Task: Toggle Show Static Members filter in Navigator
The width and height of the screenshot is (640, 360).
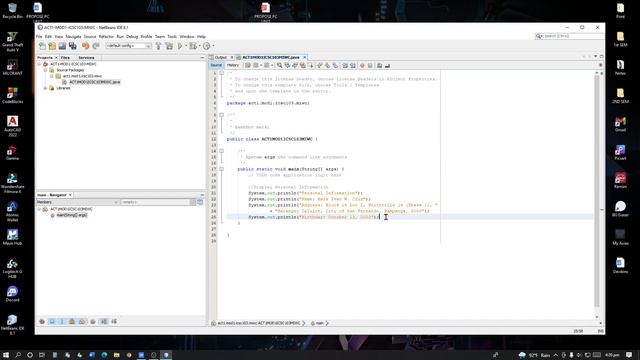Action: point(62,322)
